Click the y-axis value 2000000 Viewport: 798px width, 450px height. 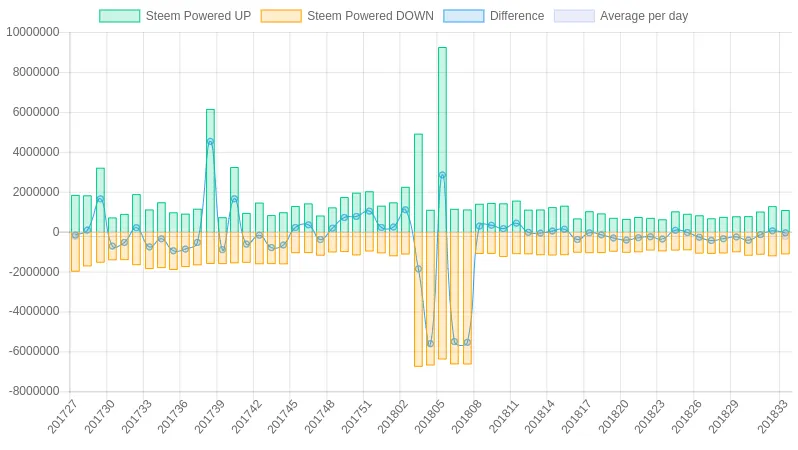point(36,192)
